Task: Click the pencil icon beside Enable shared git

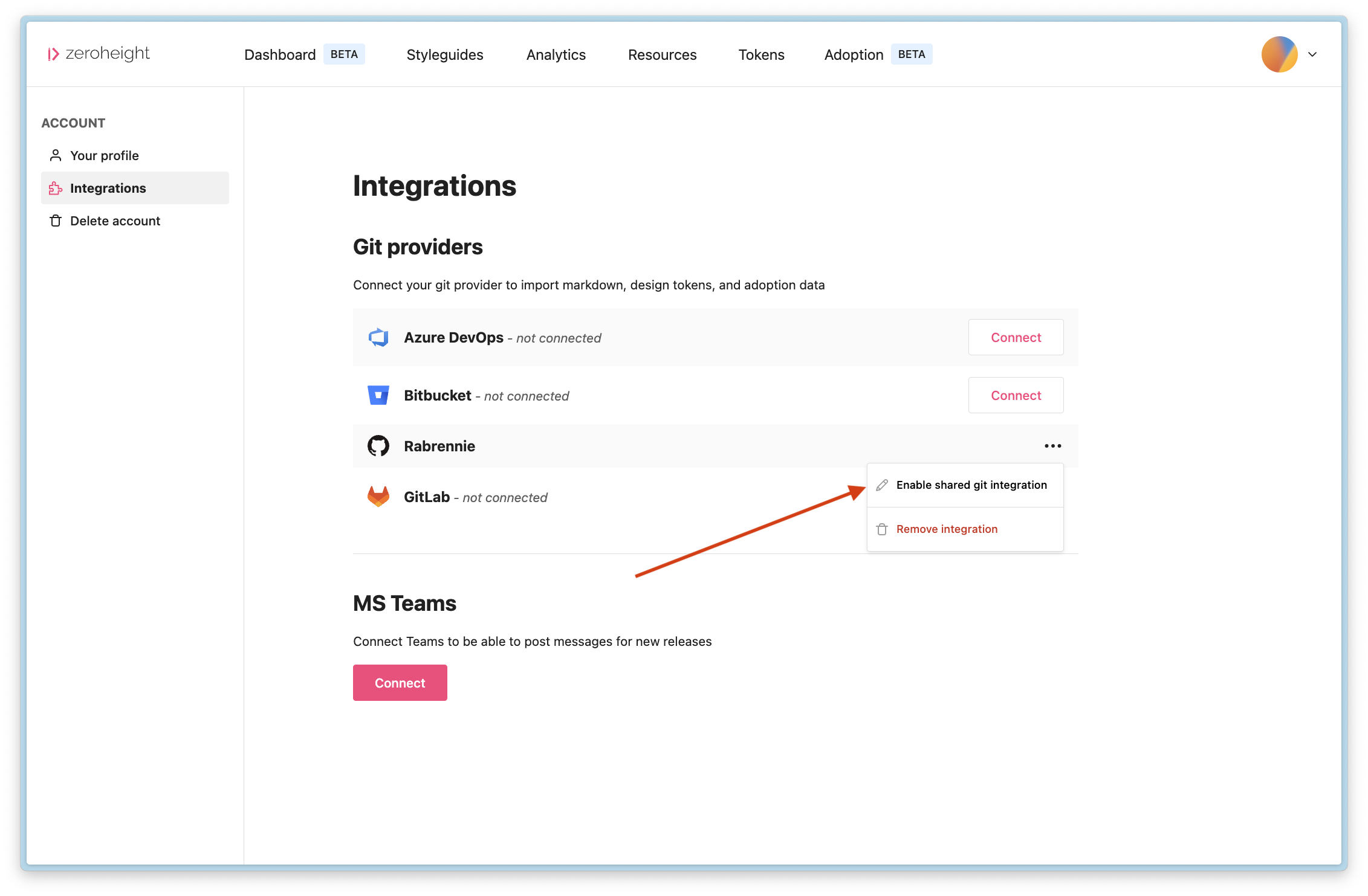Action: 882,485
